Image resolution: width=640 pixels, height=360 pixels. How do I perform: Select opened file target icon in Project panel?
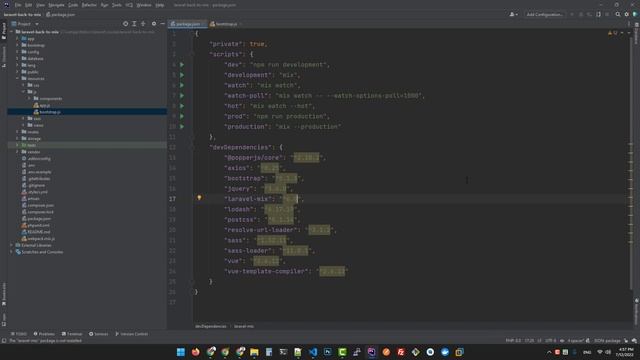tap(125, 24)
